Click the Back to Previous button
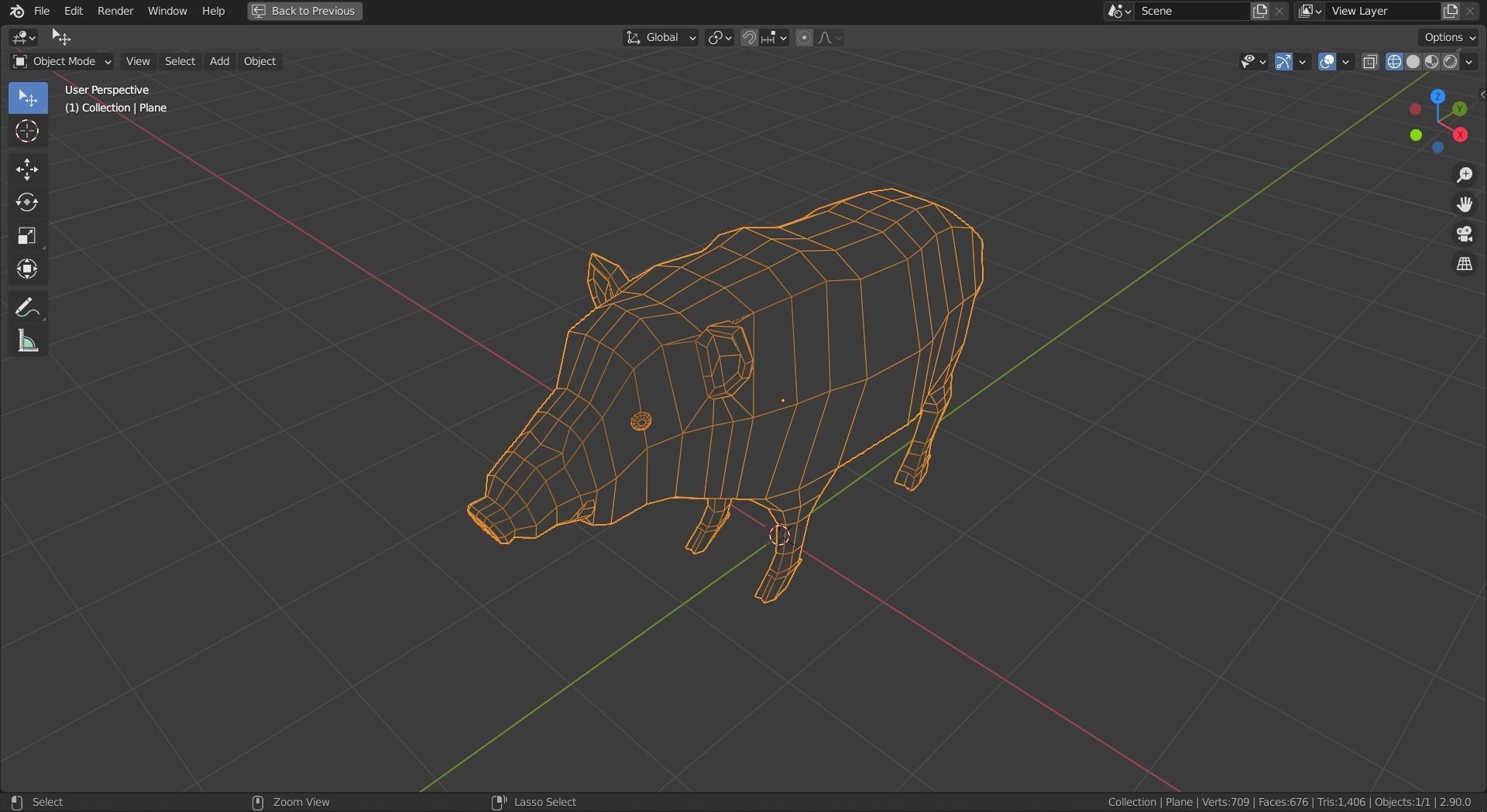Viewport: 1487px width, 812px height. pos(305,11)
